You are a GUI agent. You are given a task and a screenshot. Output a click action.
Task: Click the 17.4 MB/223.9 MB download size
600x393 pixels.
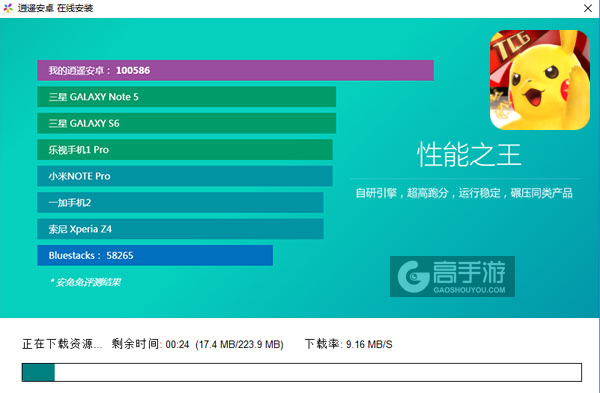pyautogui.click(x=240, y=344)
